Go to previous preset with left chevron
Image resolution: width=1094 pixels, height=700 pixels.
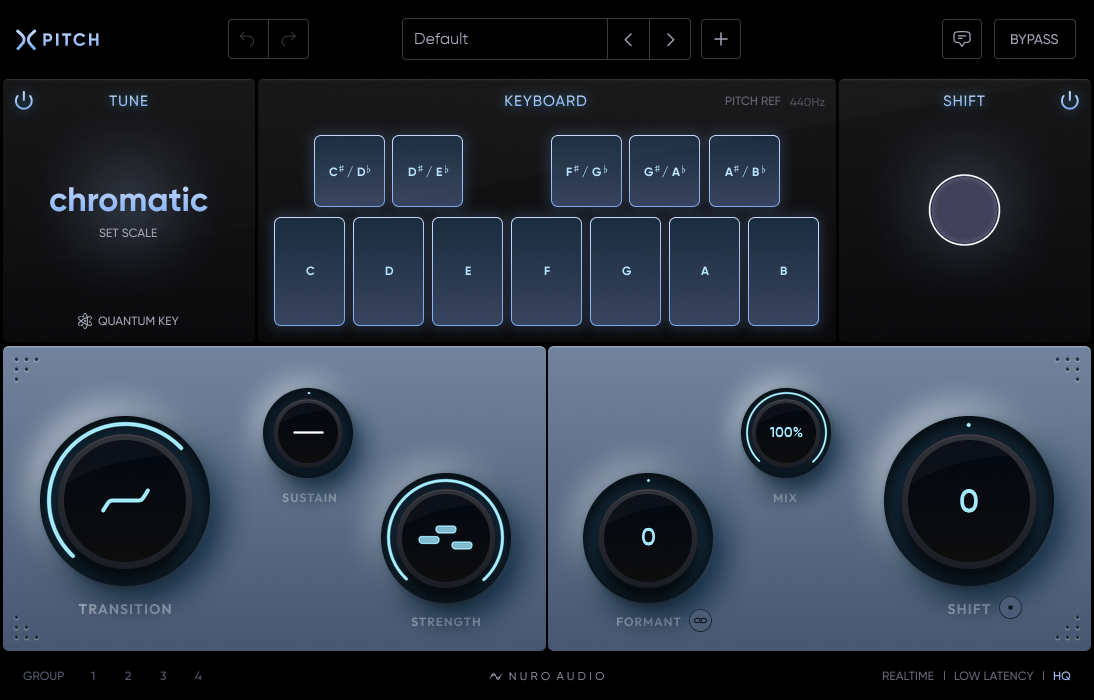click(x=628, y=39)
